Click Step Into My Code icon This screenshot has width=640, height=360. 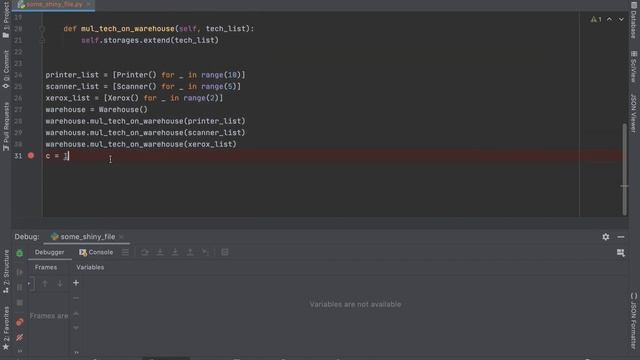(175, 252)
